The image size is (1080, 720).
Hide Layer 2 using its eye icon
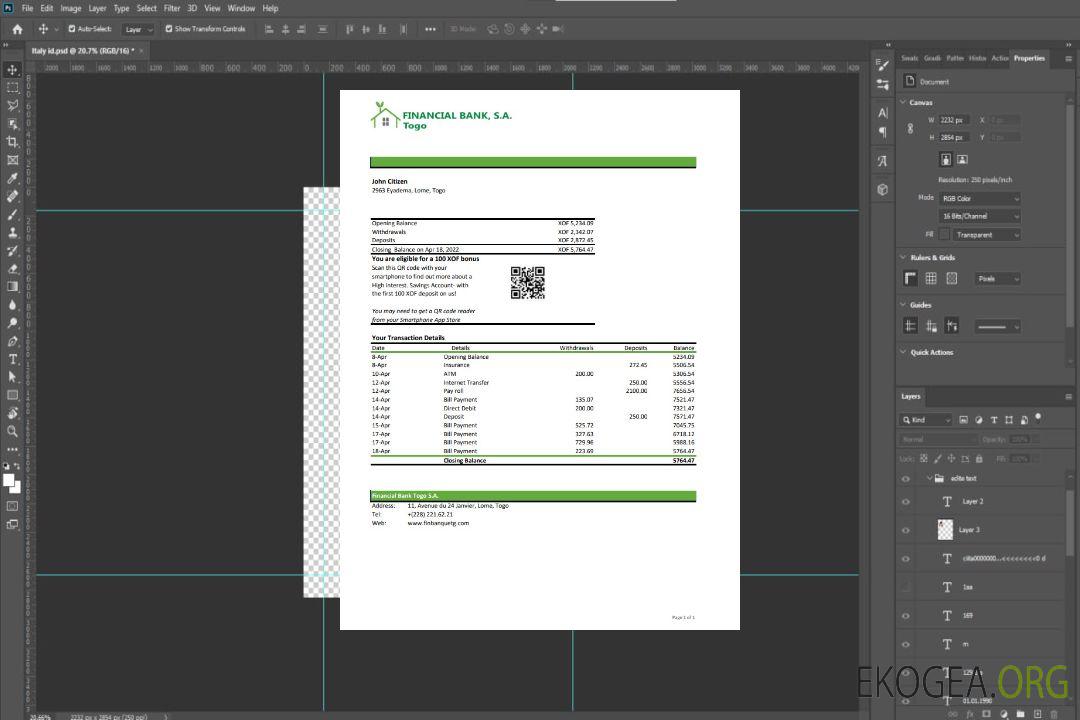coord(906,502)
